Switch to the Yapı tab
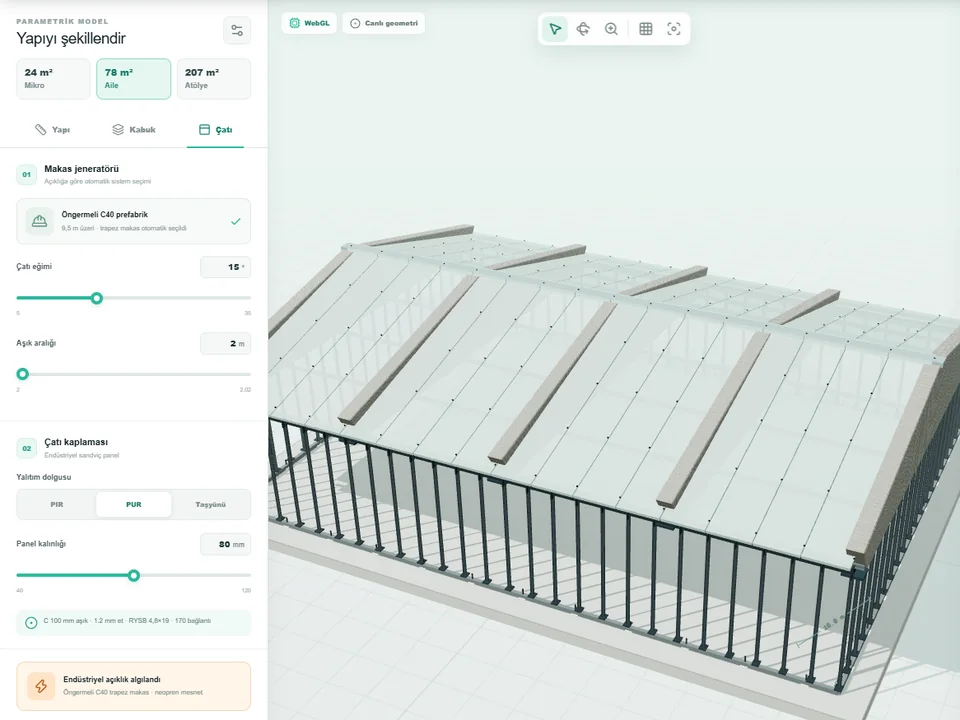Viewport: 960px width, 720px height. click(x=53, y=130)
